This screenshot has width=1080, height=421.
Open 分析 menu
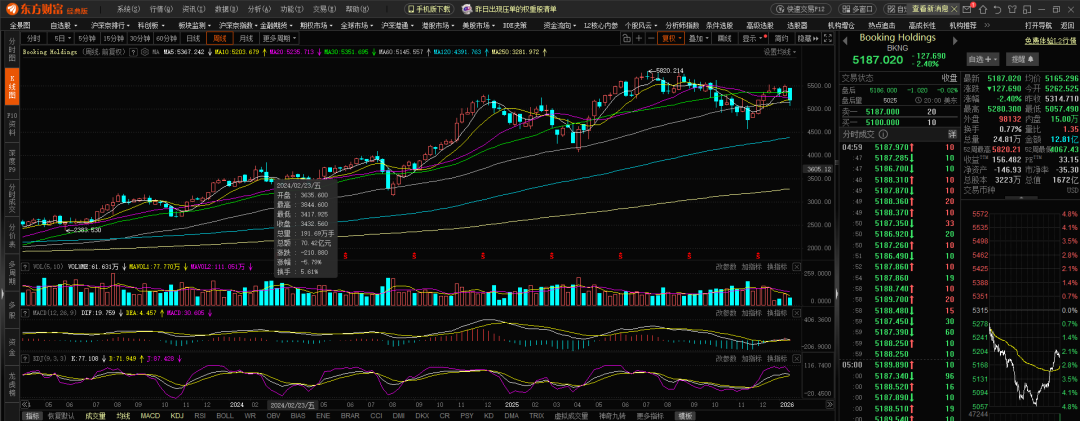[260, 9]
